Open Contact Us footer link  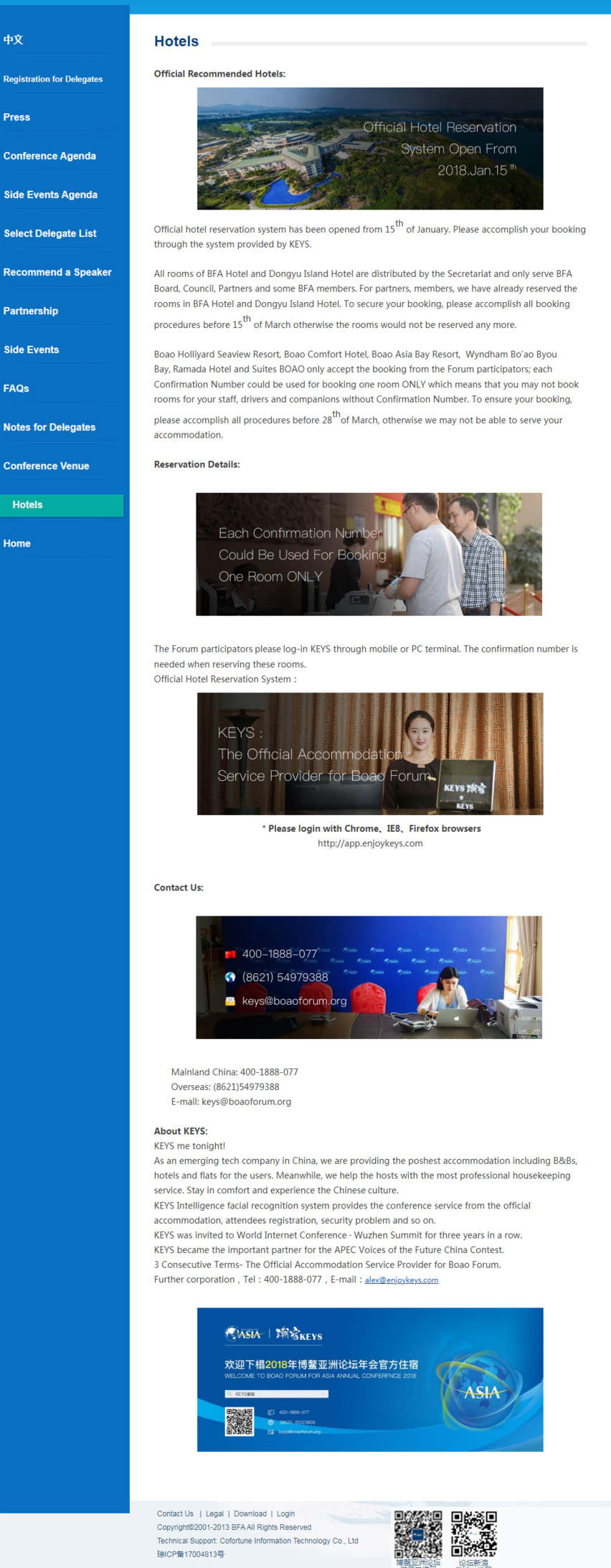pyautogui.click(x=175, y=1513)
